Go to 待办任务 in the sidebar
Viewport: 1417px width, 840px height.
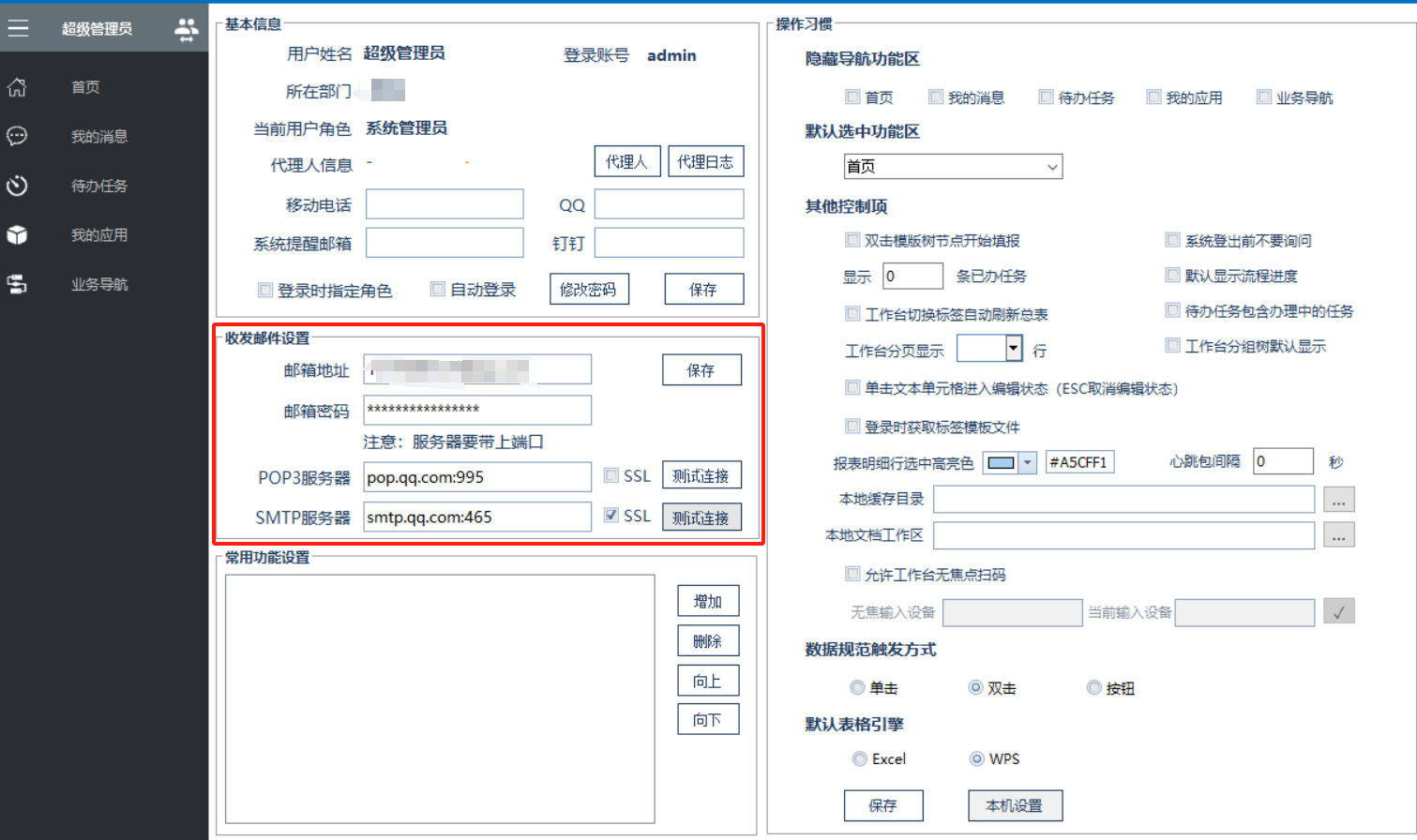(99, 186)
